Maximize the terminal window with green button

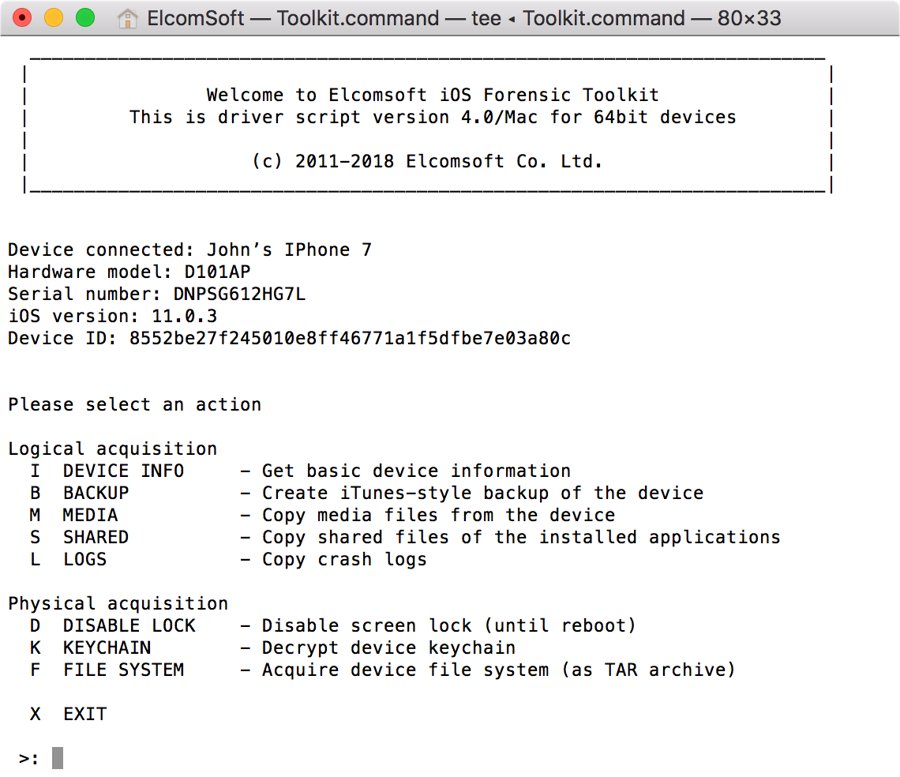point(85,18)
